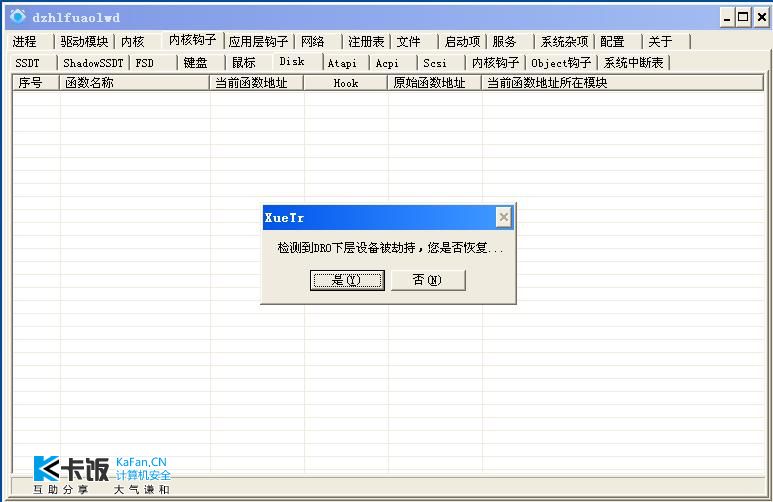This screenshot has width=773, height=502.
Task: Minimize the dzhlfuaolwd window
Action: click(727, 18)
